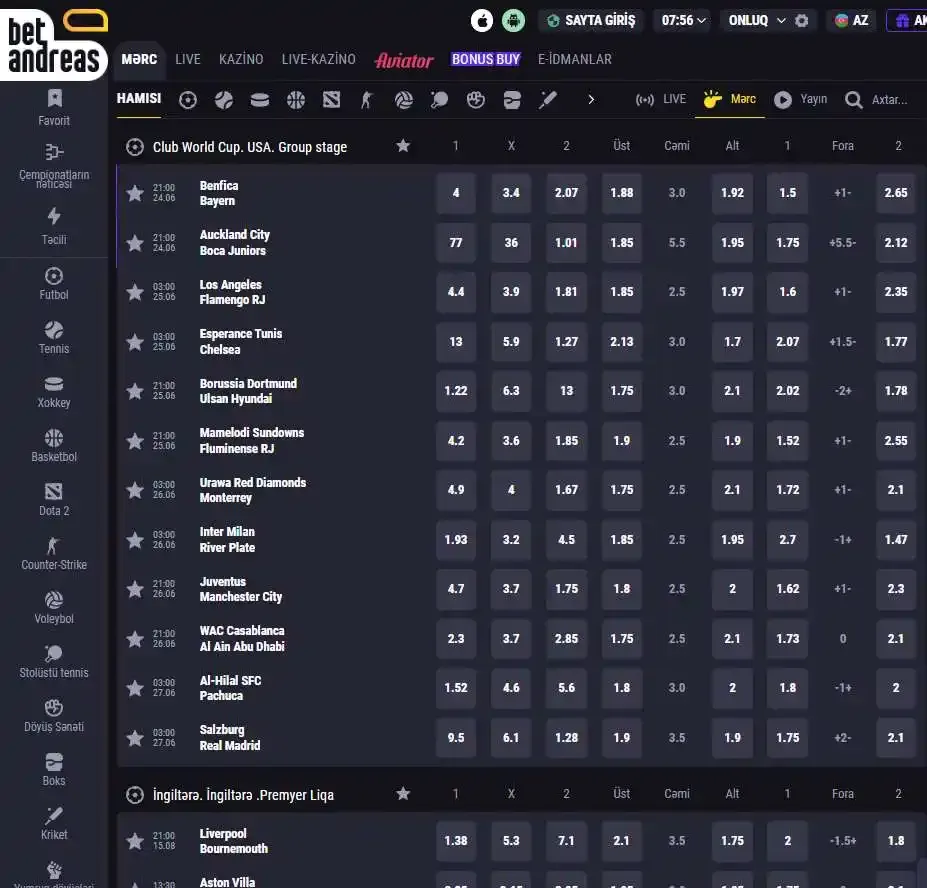Viewport: 927px width, 888px height.
Task: Open the settings gear next to ONLUQ
Action: click(802, 21)
